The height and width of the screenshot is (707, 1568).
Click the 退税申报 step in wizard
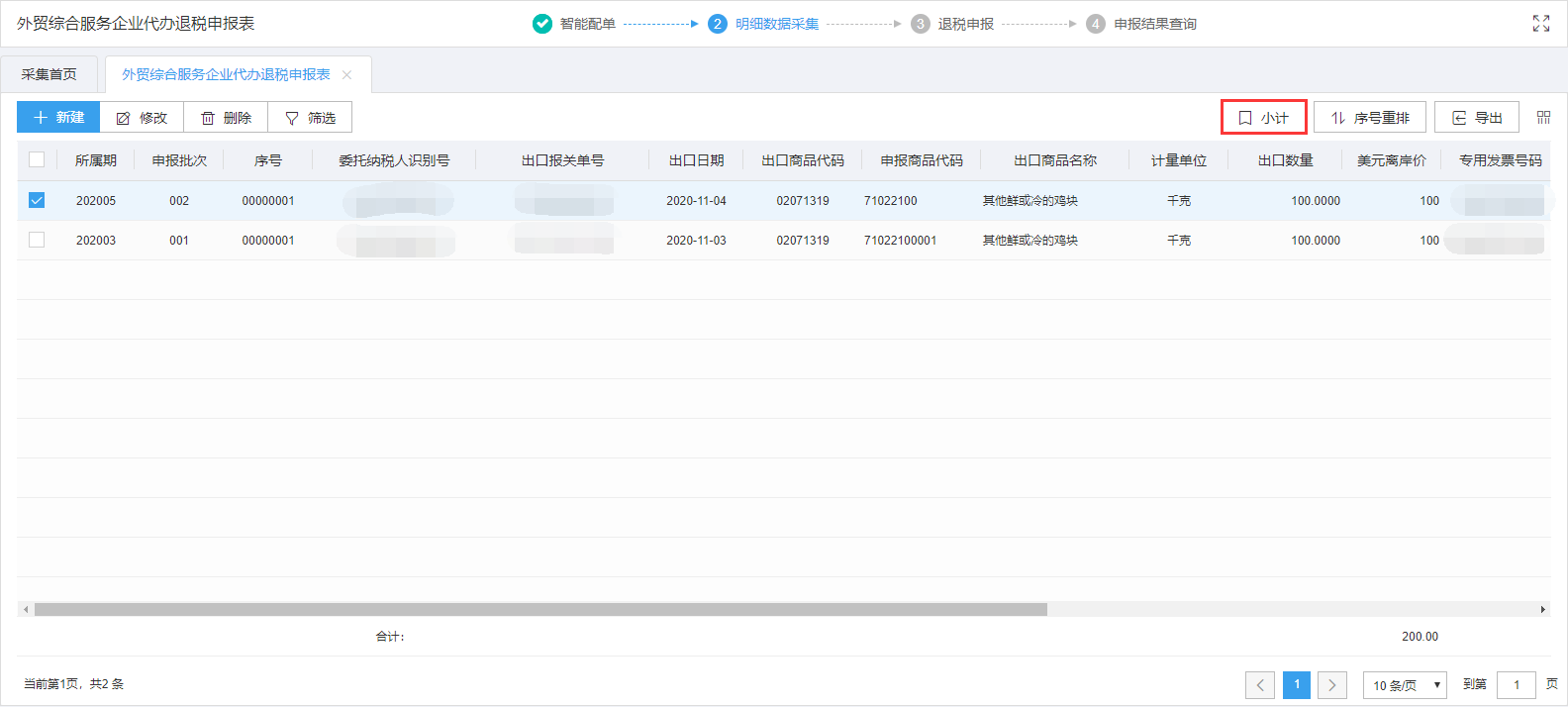965,24
